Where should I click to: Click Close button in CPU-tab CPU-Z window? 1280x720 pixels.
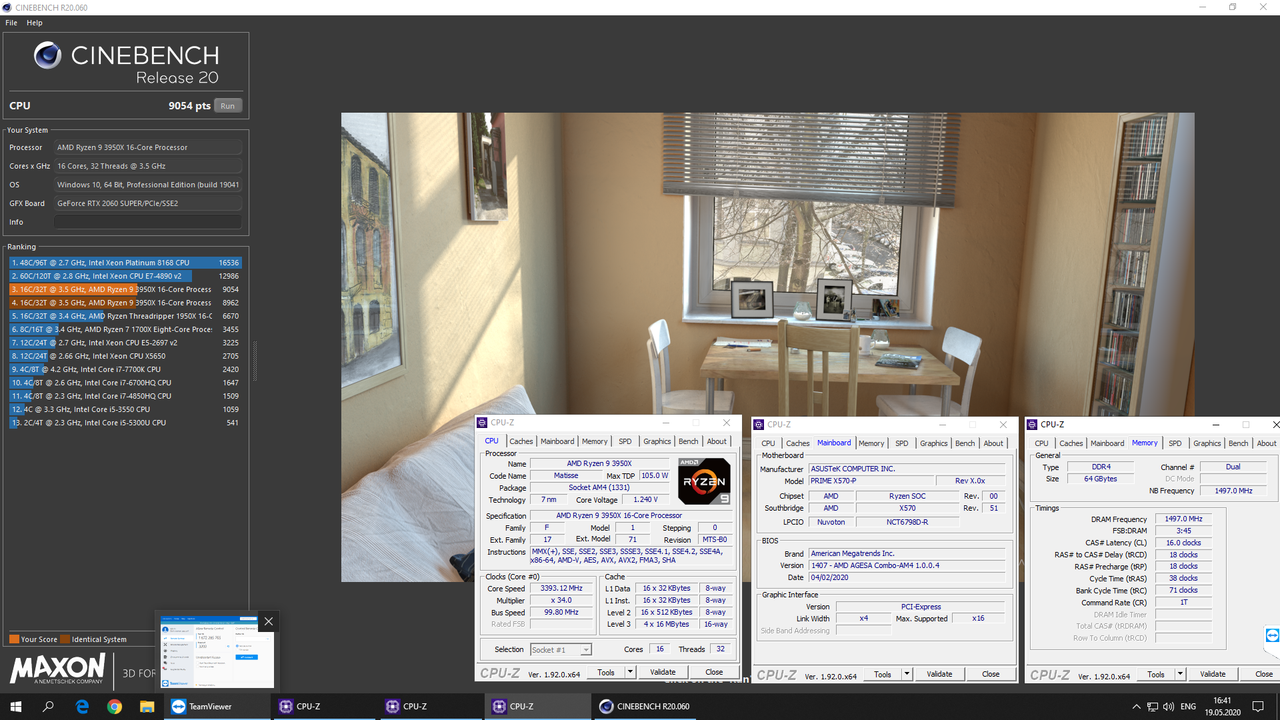pyautogui.click(x=714, y=673)
